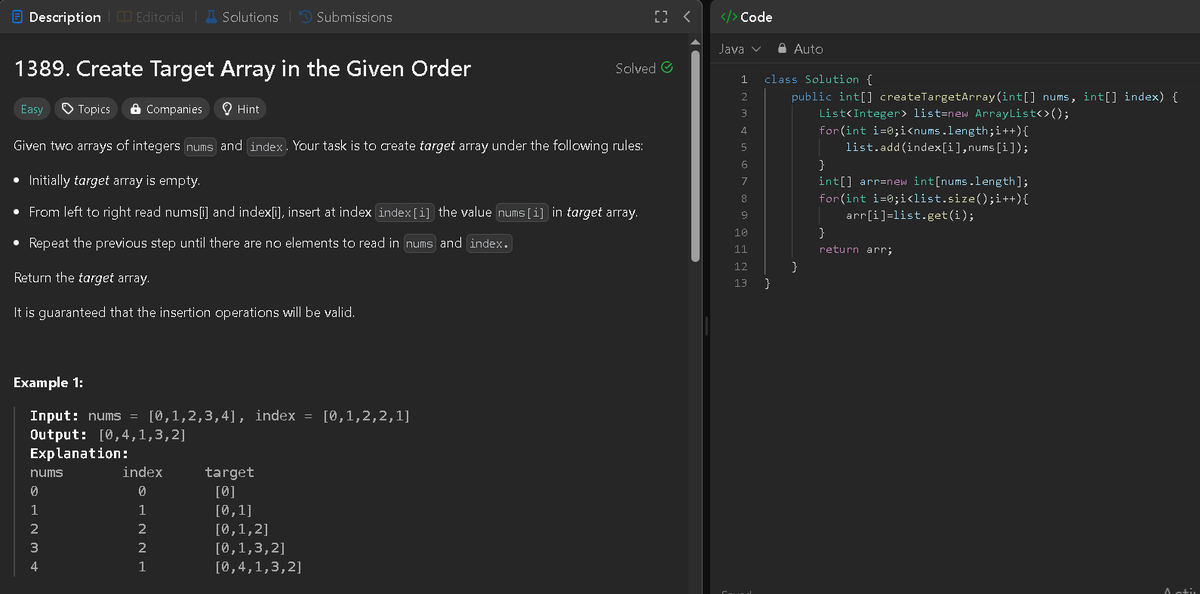Click line number 13 in the editor
This screenshot has width=1200, height=594.
(x=741, y=283)
